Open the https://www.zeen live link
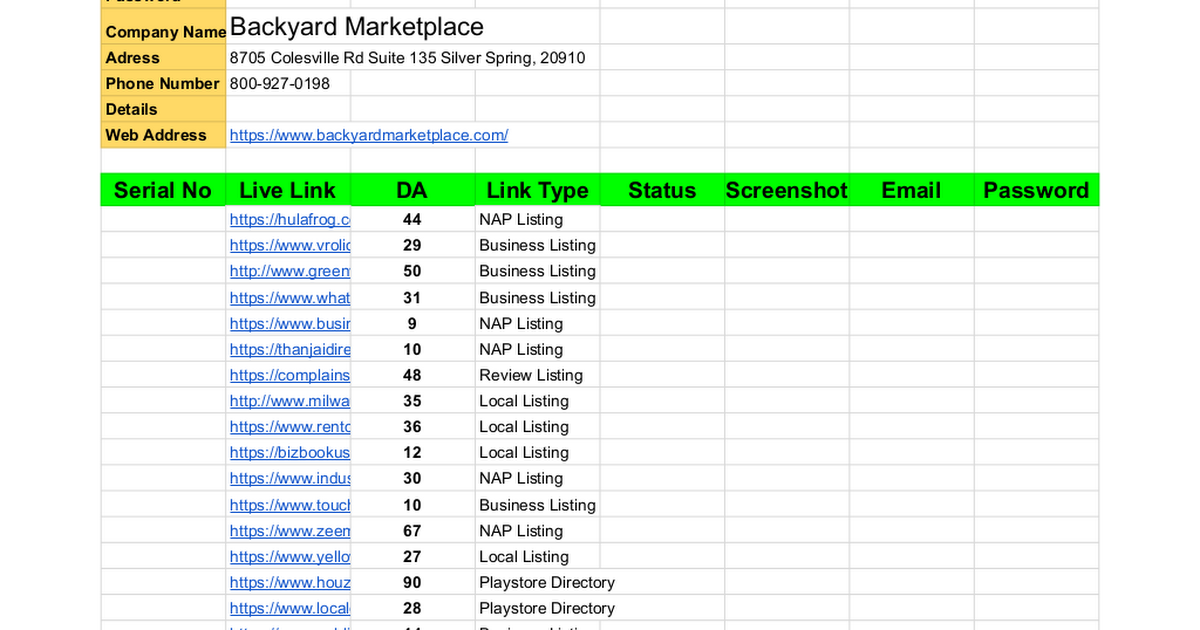Image resolution: width=1200 pixels, height=630 pixels. pos(290,531)
